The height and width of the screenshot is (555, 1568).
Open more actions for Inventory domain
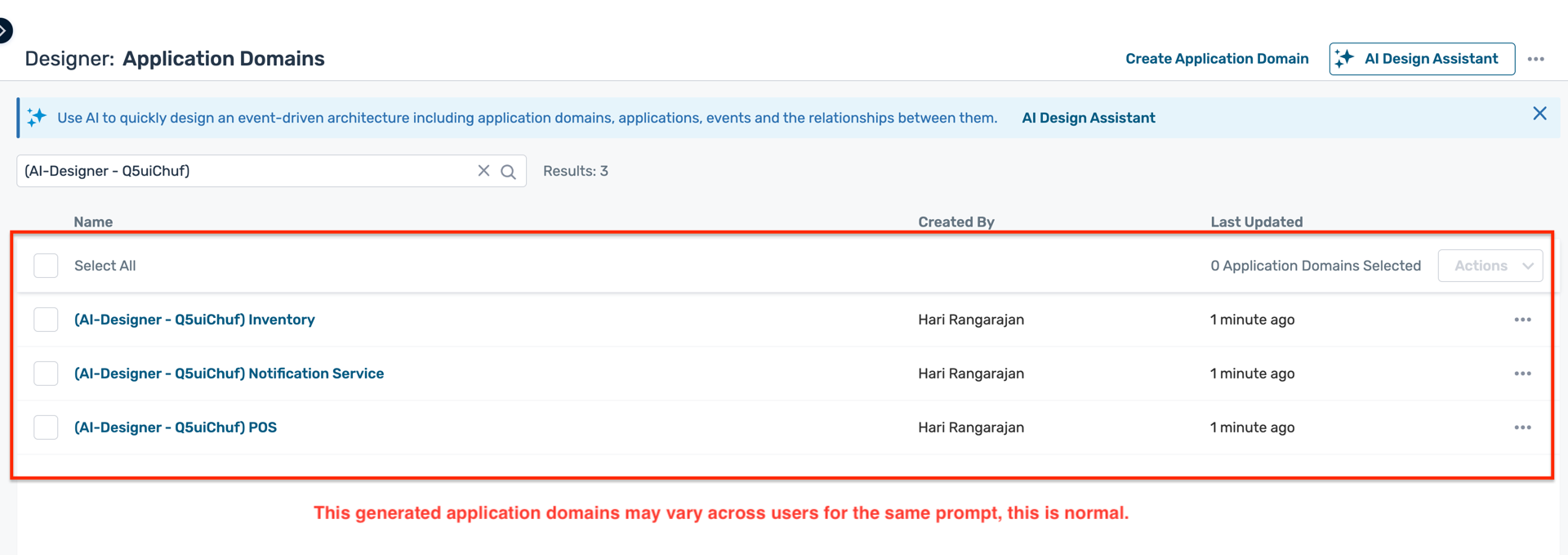tap(1522, 320)
